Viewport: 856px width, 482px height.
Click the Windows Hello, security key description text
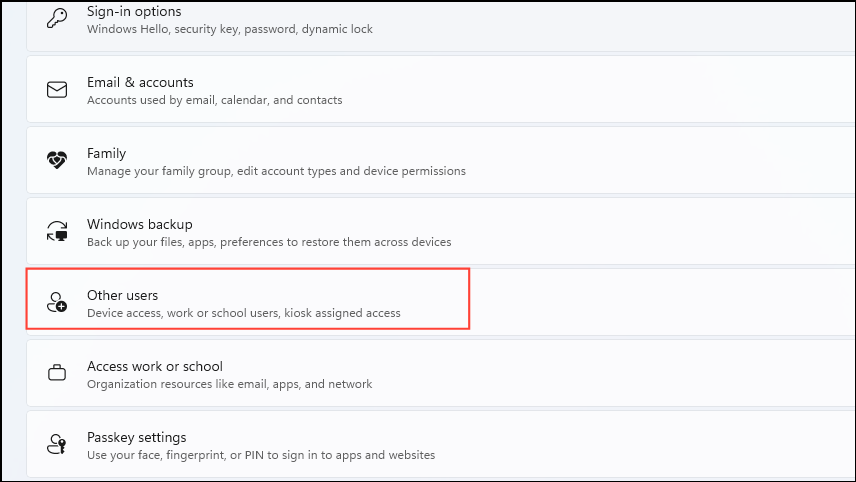230,29
